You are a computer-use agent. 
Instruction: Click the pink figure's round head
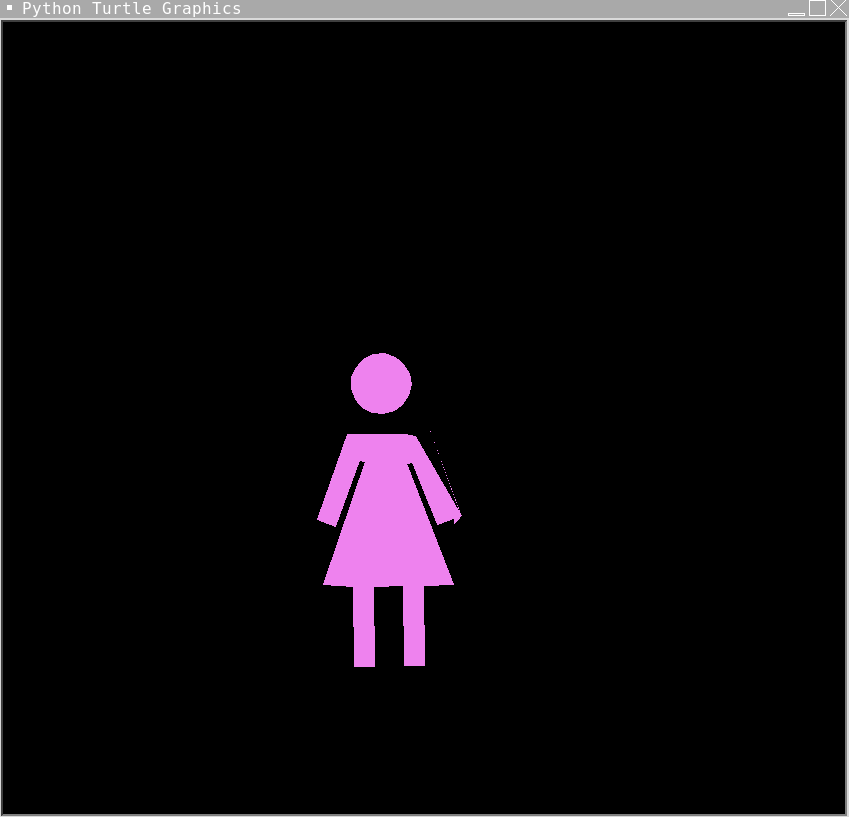(x=381, y=383)
